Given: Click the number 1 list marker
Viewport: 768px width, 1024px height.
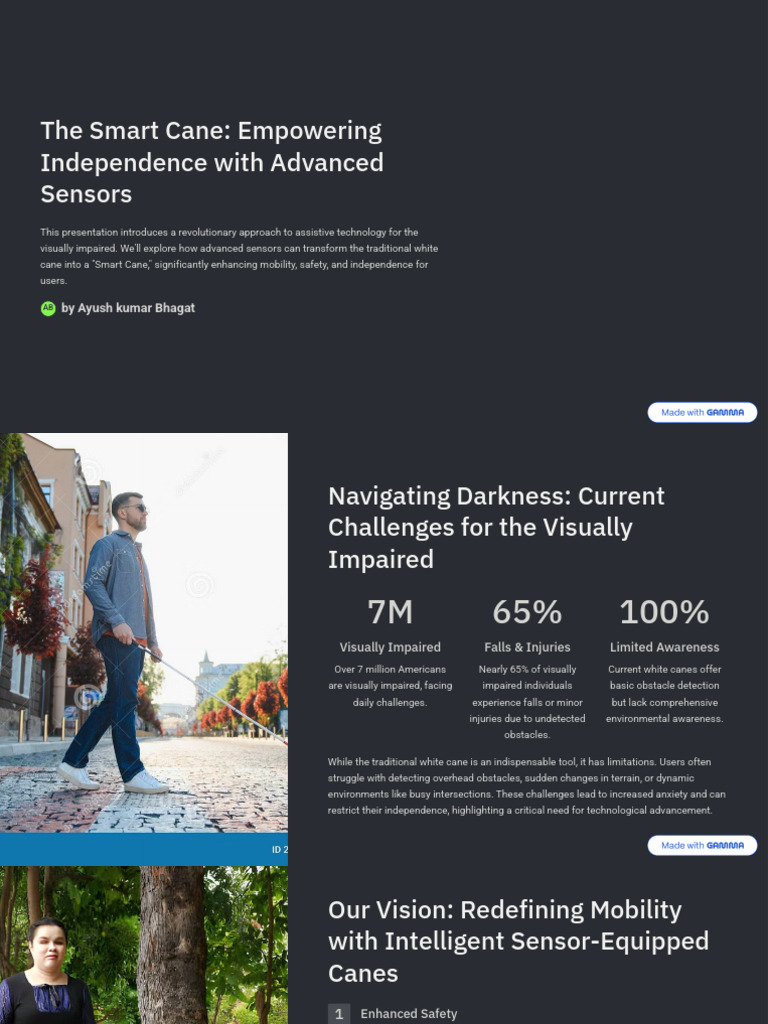Looking at the screenshot, I should point(339,1014).
